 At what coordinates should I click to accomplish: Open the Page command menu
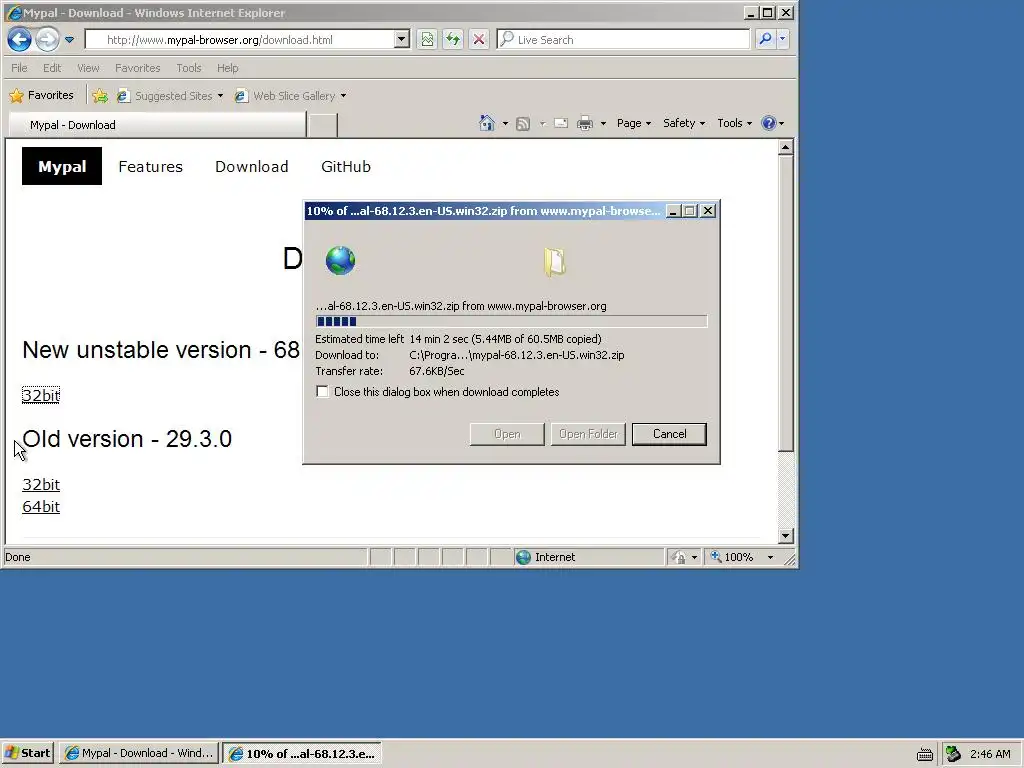coord(633,123)
